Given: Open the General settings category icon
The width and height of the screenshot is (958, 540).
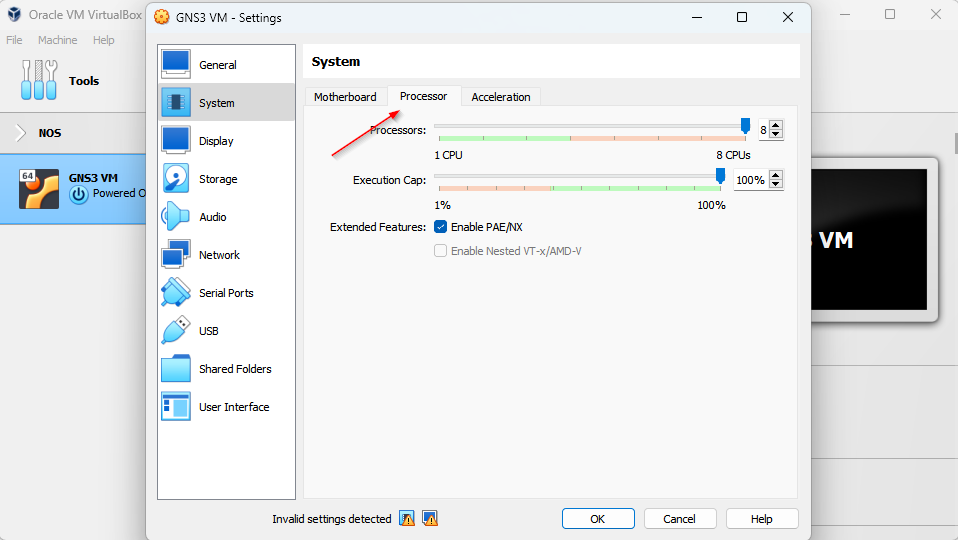Looking at the screenshot, I should [x=176, y=65].
